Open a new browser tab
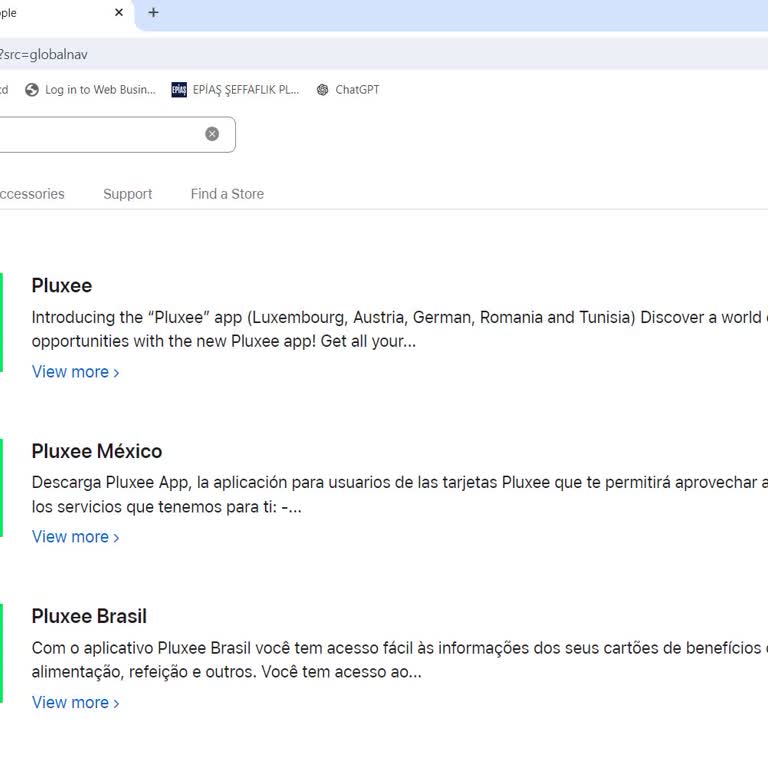The height and width of the screenshot is (768, 768). (x=153, y=13)
